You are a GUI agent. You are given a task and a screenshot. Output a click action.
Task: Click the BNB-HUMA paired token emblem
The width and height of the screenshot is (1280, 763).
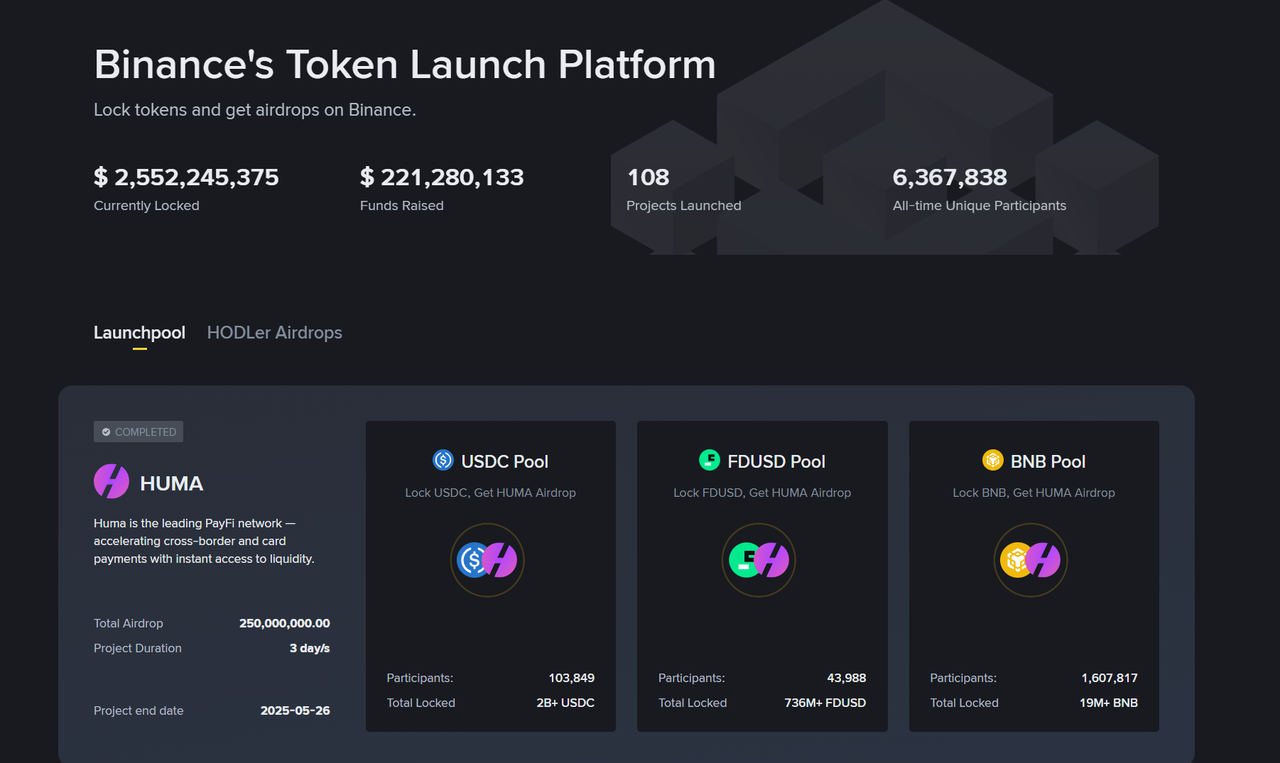[1031, 560]
